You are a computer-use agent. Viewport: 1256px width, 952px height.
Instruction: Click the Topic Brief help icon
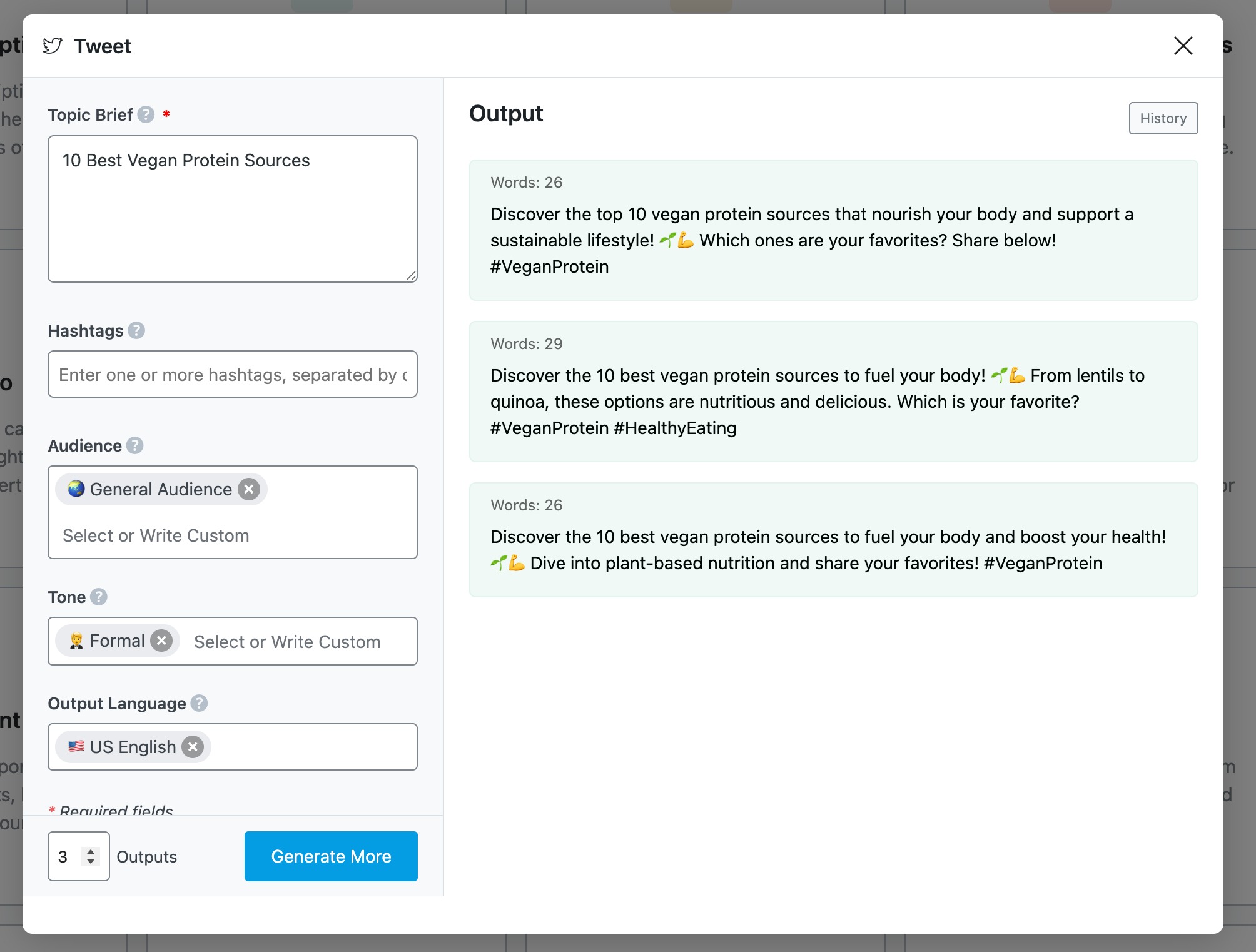pos(146,115)
